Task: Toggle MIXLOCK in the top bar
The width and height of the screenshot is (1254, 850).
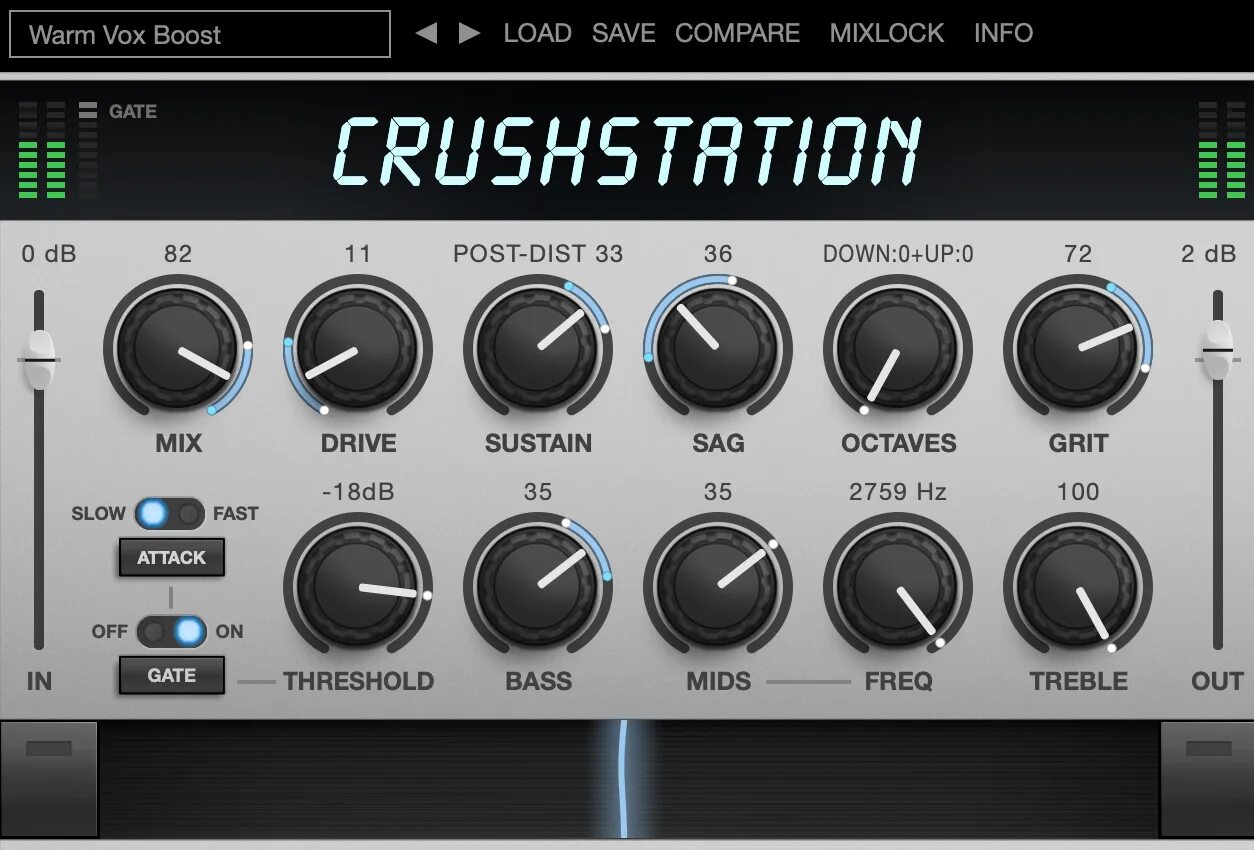Action: (886, 33)
